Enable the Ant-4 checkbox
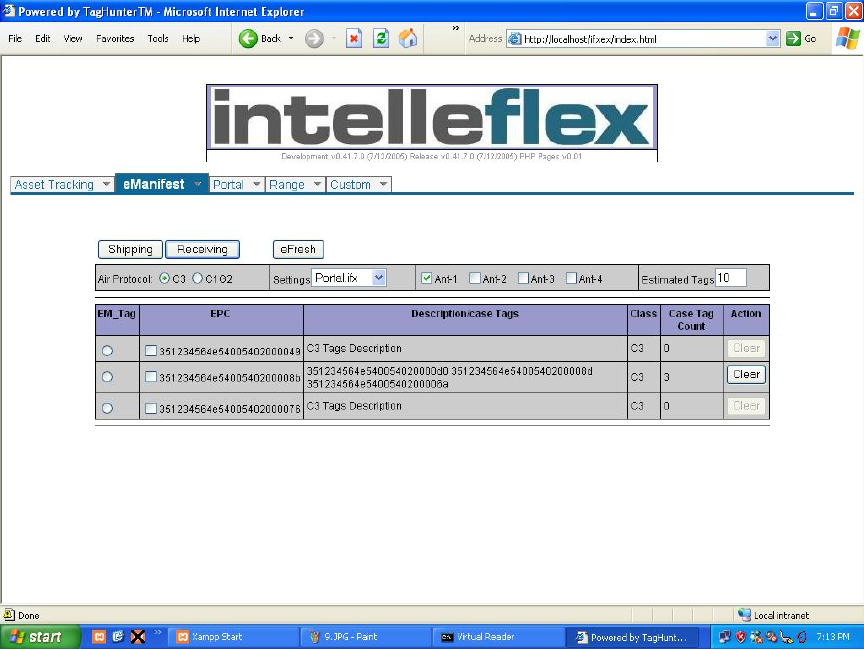 point(571,278)
